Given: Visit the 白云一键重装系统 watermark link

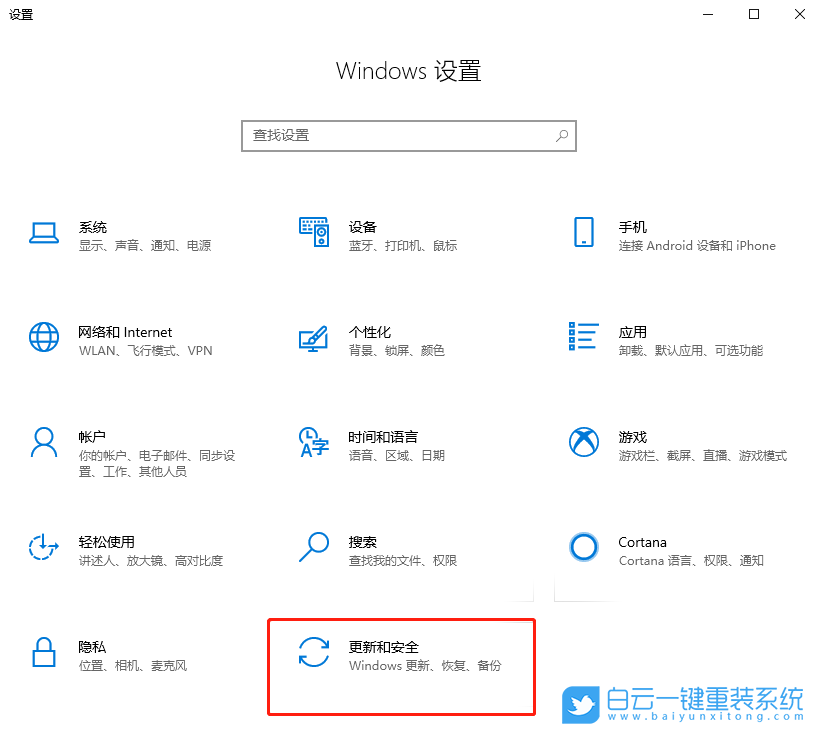Looking at the screenshot, I should coord(685,703).
